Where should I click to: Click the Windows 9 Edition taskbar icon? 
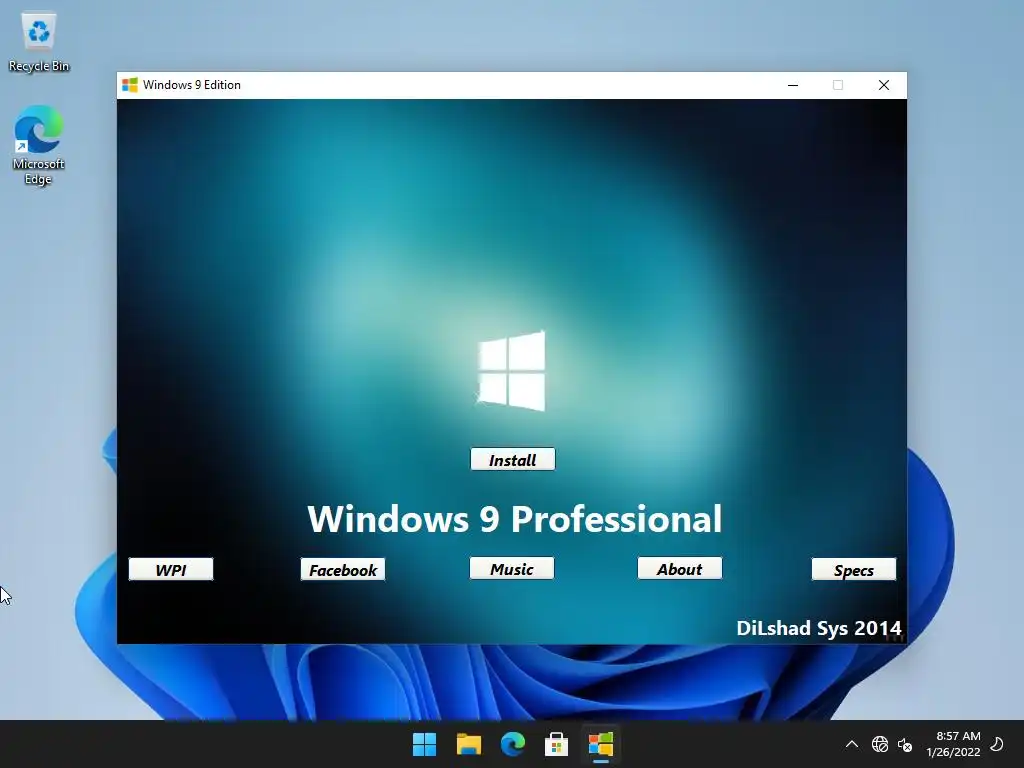click(601, 744)
